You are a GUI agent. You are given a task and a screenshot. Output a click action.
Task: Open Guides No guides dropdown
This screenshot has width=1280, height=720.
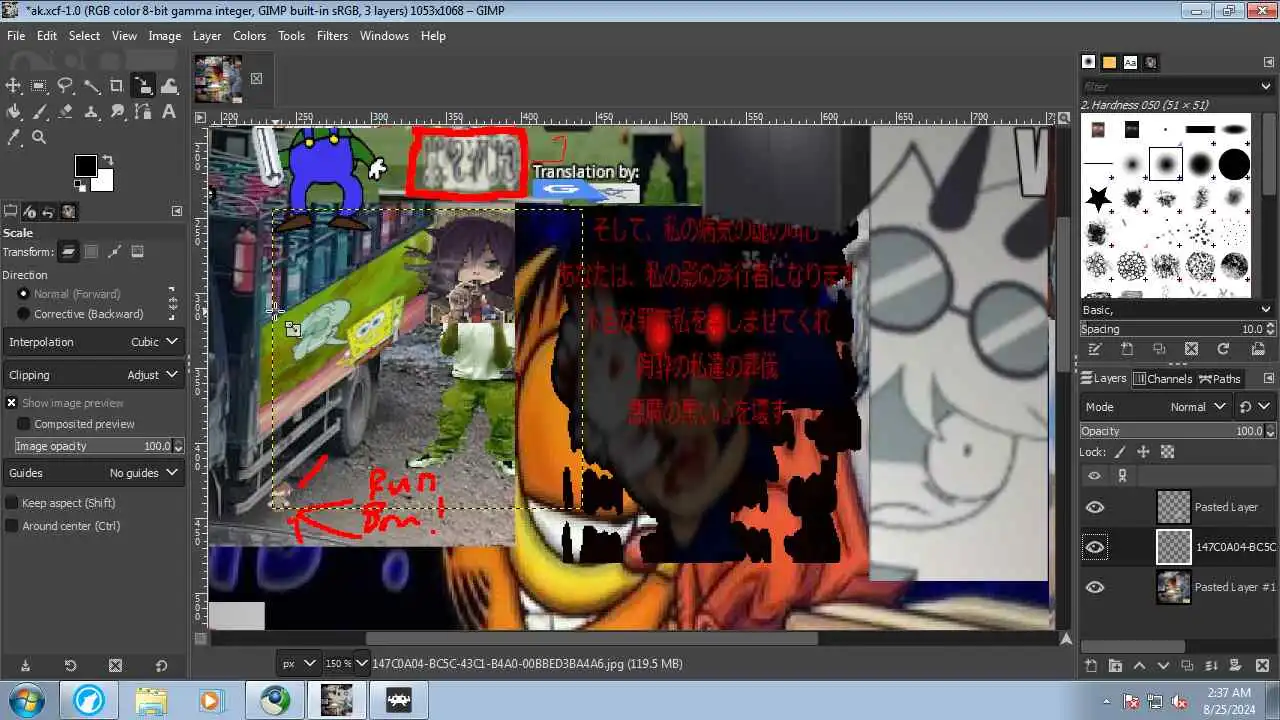point(93,473)
